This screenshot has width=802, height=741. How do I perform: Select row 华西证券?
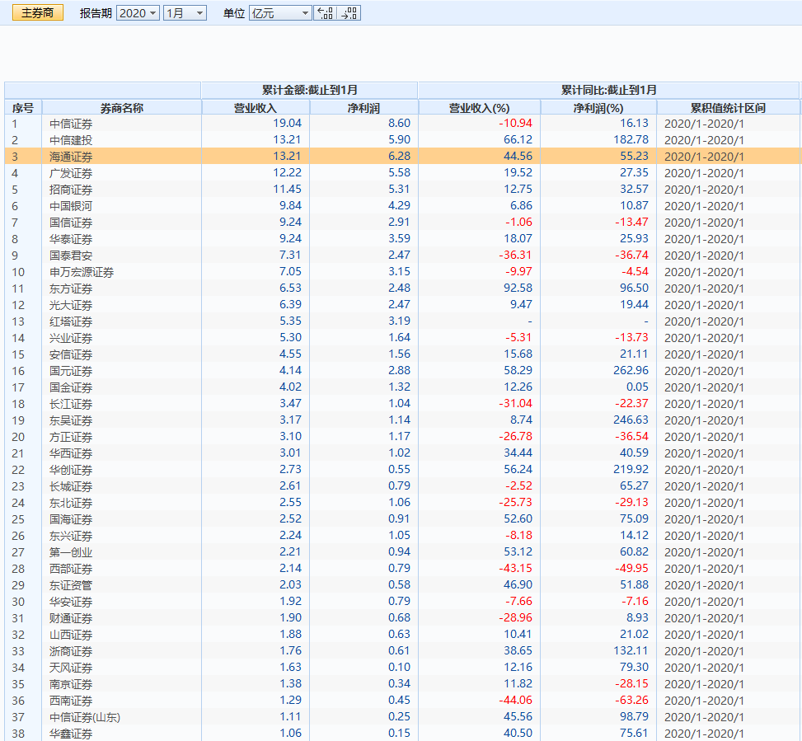click(402, 453)
